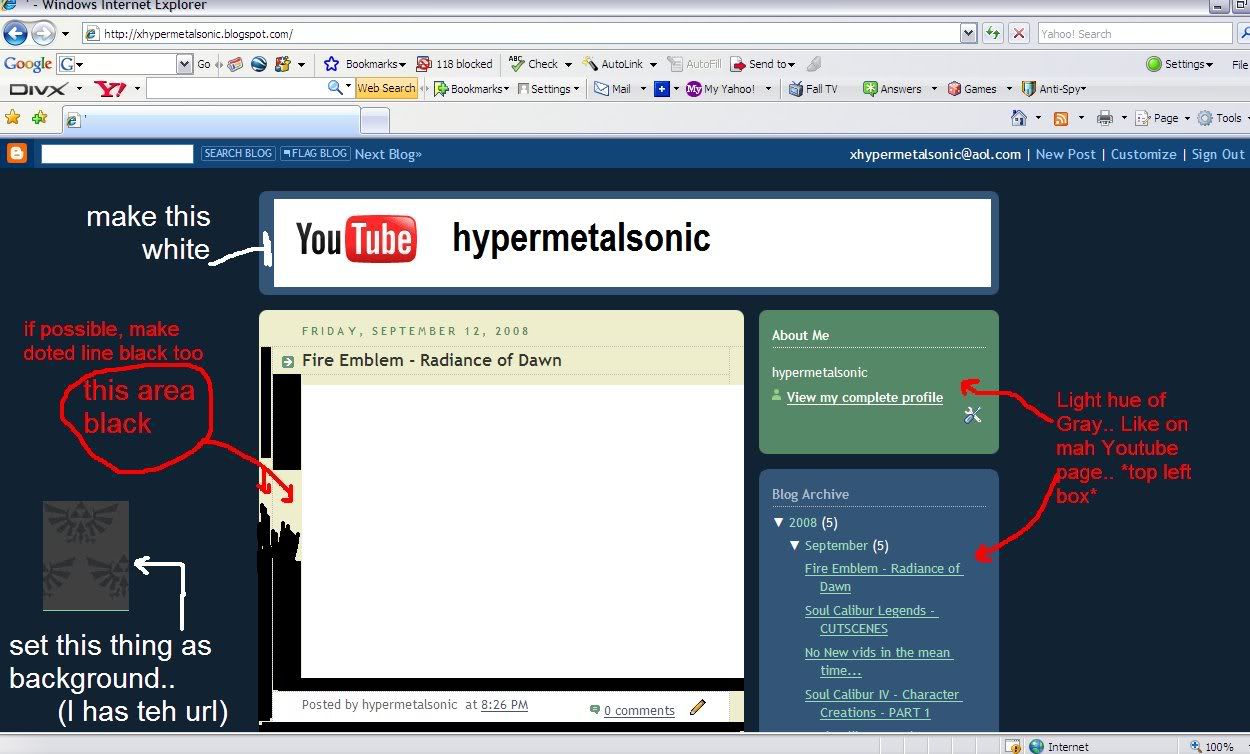This screenshot has height=754, width=1250.
Task: Expand the Send to dropdown
Action: pyautogui.click(x=792, y=64)
